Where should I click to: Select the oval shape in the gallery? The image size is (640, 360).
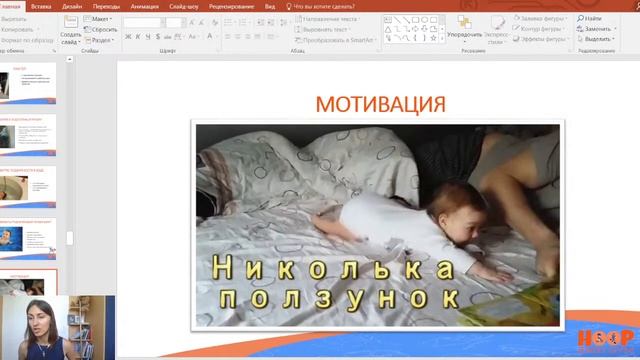tap(424, 20)
